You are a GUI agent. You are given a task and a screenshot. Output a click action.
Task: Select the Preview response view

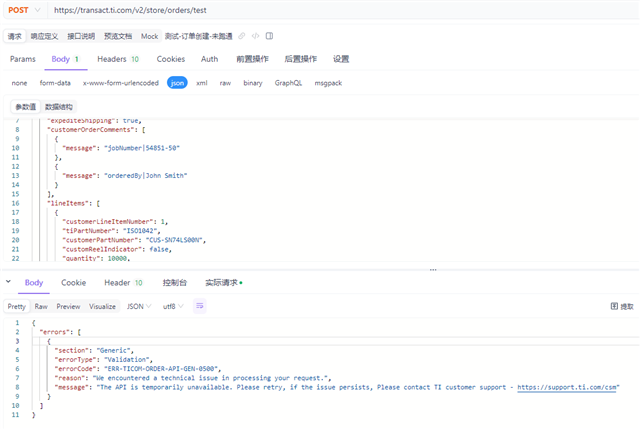click(x=68, y=306)
